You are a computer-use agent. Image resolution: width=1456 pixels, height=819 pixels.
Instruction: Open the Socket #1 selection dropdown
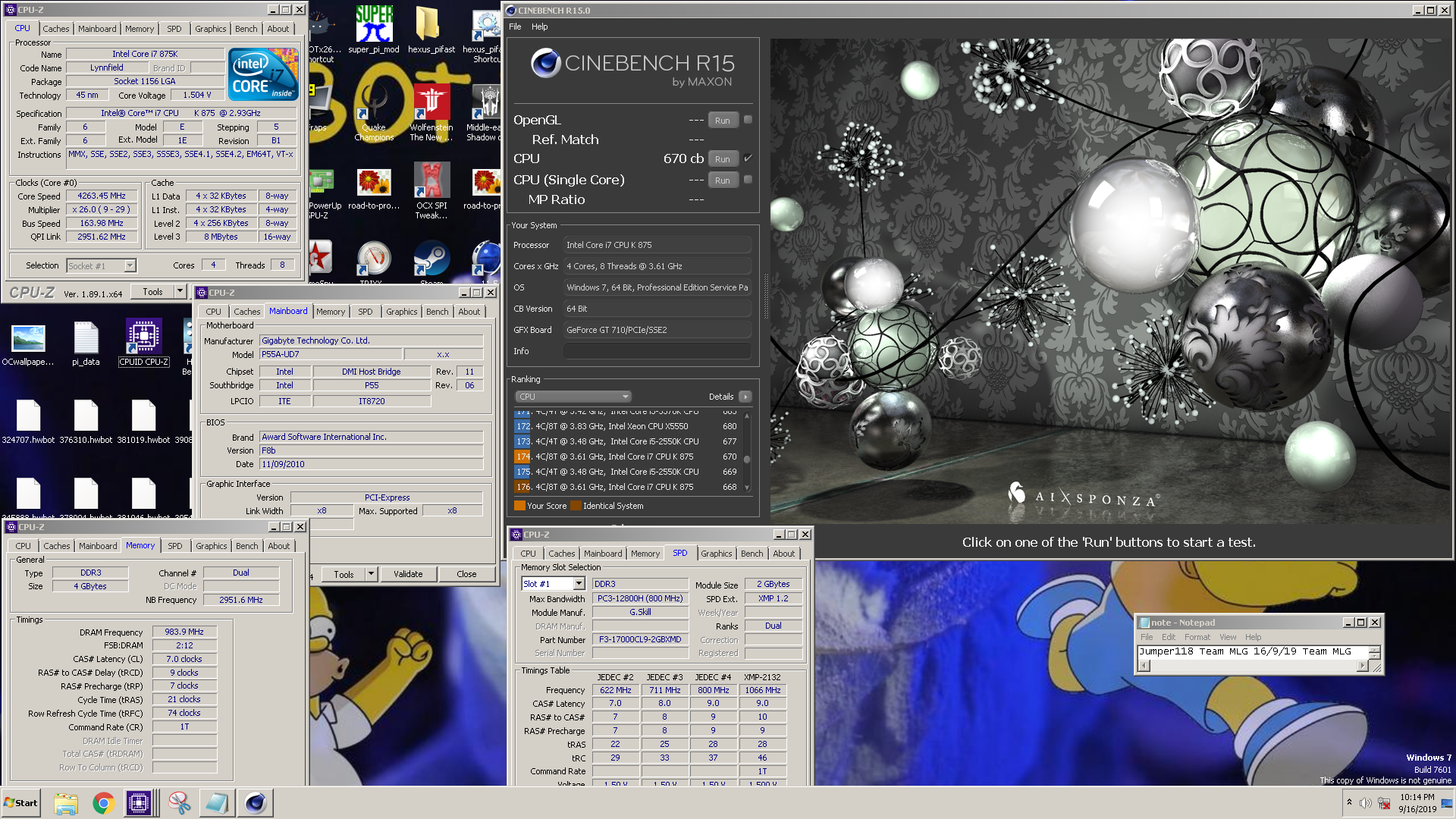click(130, 266)
